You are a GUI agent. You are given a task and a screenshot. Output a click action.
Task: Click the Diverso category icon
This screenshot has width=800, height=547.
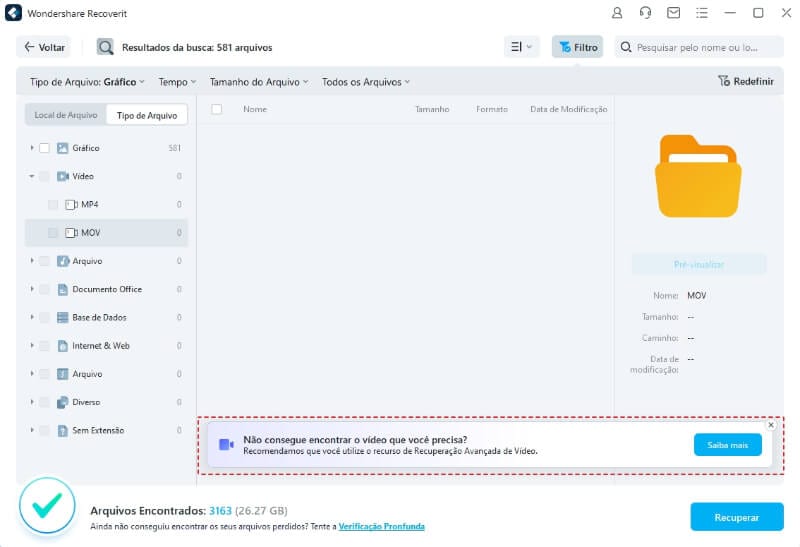[62, 402]
